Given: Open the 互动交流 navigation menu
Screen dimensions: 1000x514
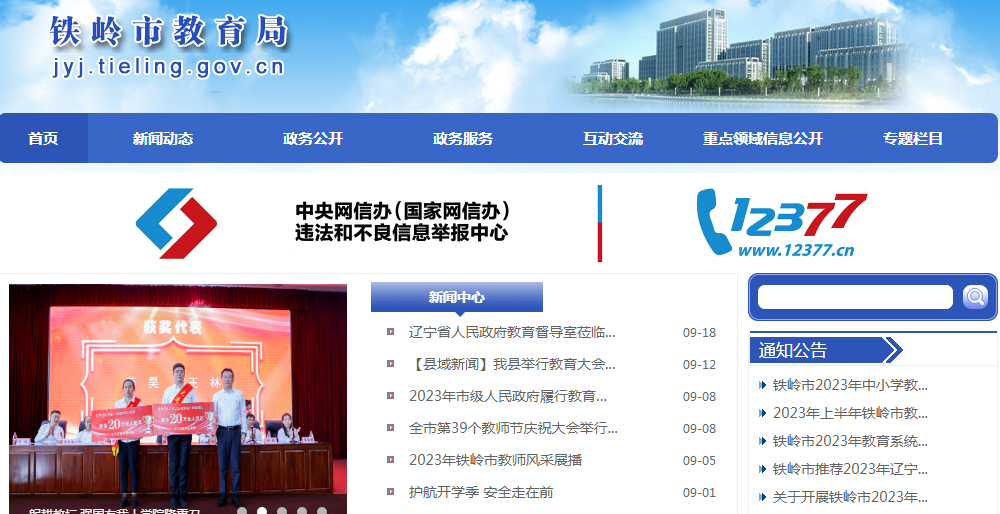Looking at the screenshot, I should coord(613,138).
